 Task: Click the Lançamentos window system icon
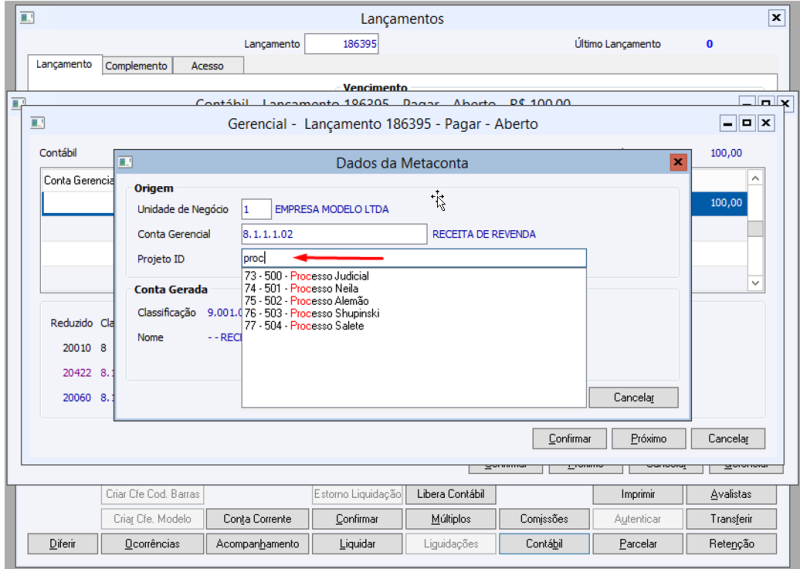(27, 18)
